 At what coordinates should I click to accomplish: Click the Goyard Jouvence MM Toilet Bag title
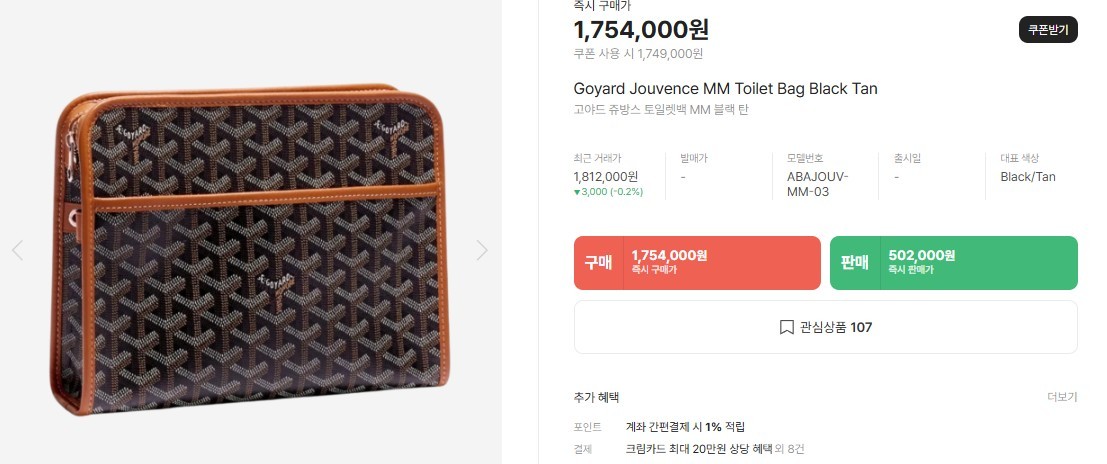click(x=725, y=89)
